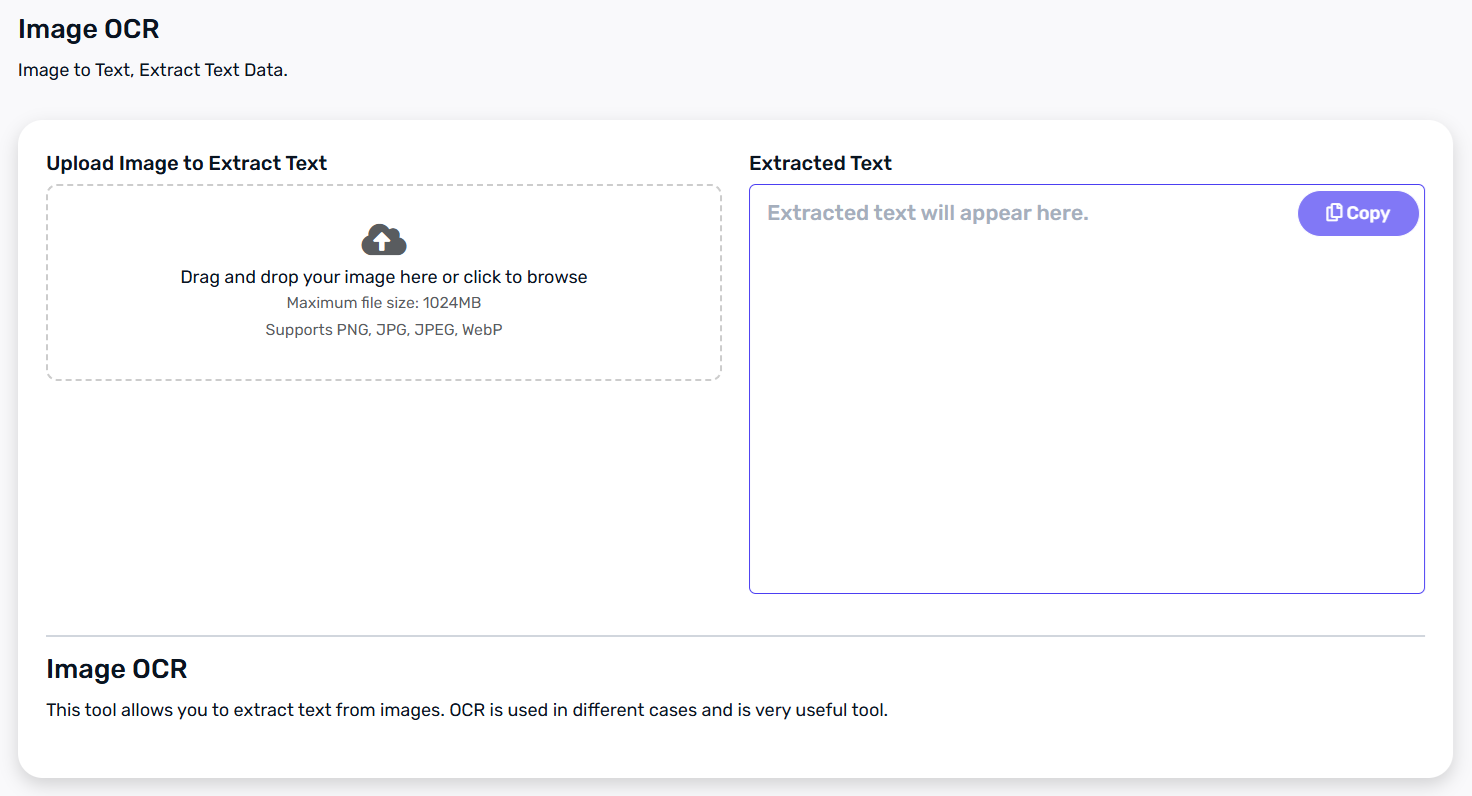The width and height of the screenshot is (1472, 796).
Task: Click the word "Copy" on the purple button
Action: pos(1368,213)
